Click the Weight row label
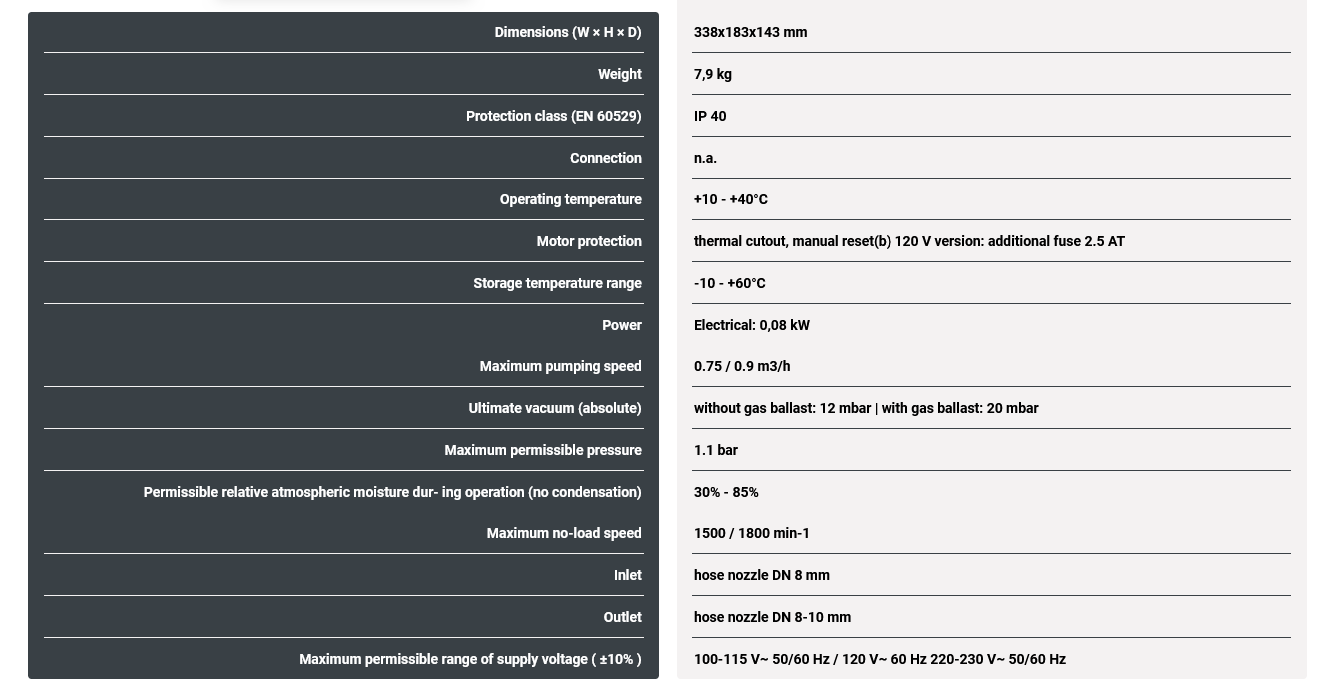Viewport: 1335px width, 679px height. [619, 74]
